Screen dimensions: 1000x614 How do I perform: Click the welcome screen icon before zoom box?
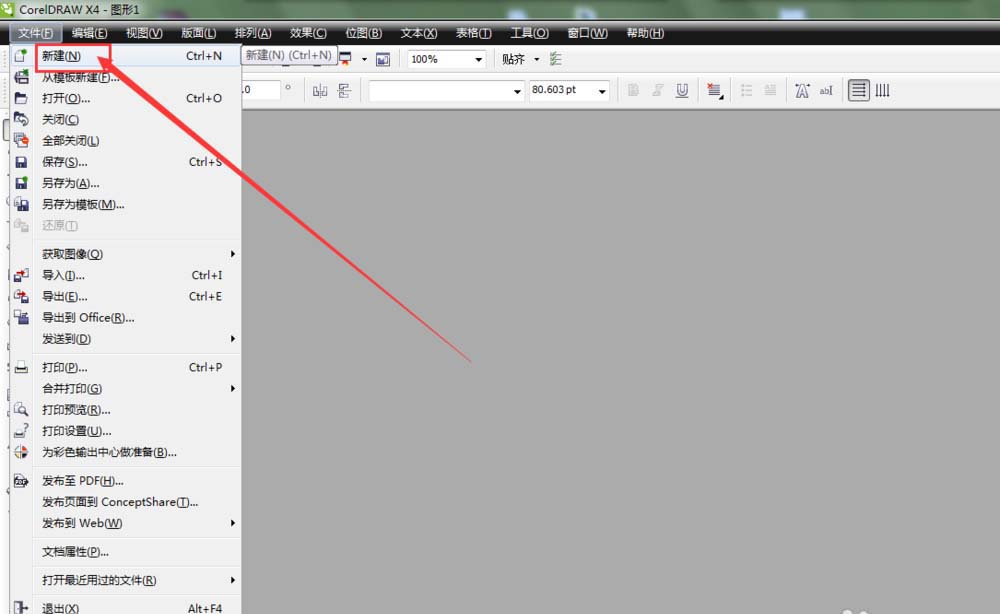pos(383,59)
